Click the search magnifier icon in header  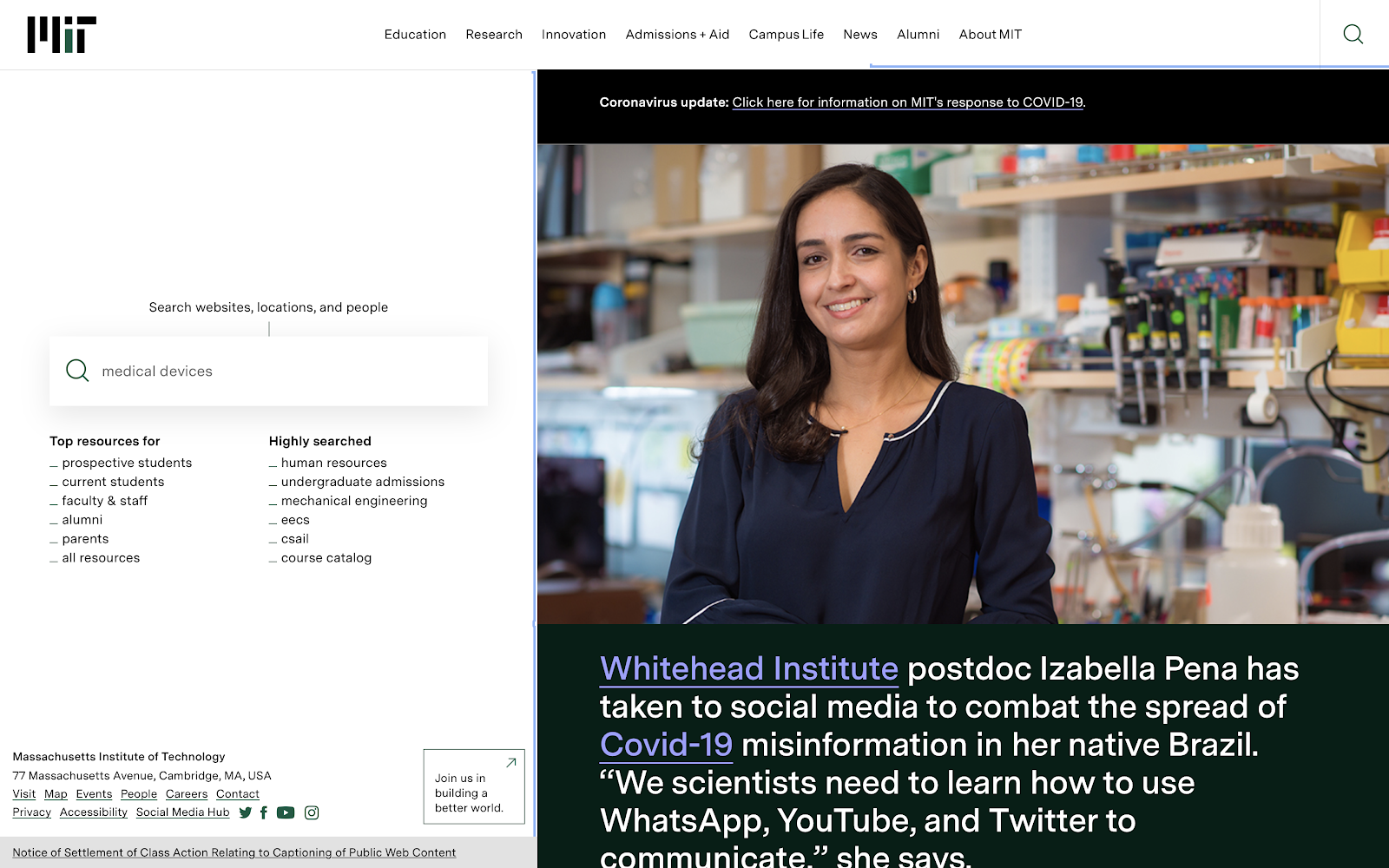click(1353, 34)
